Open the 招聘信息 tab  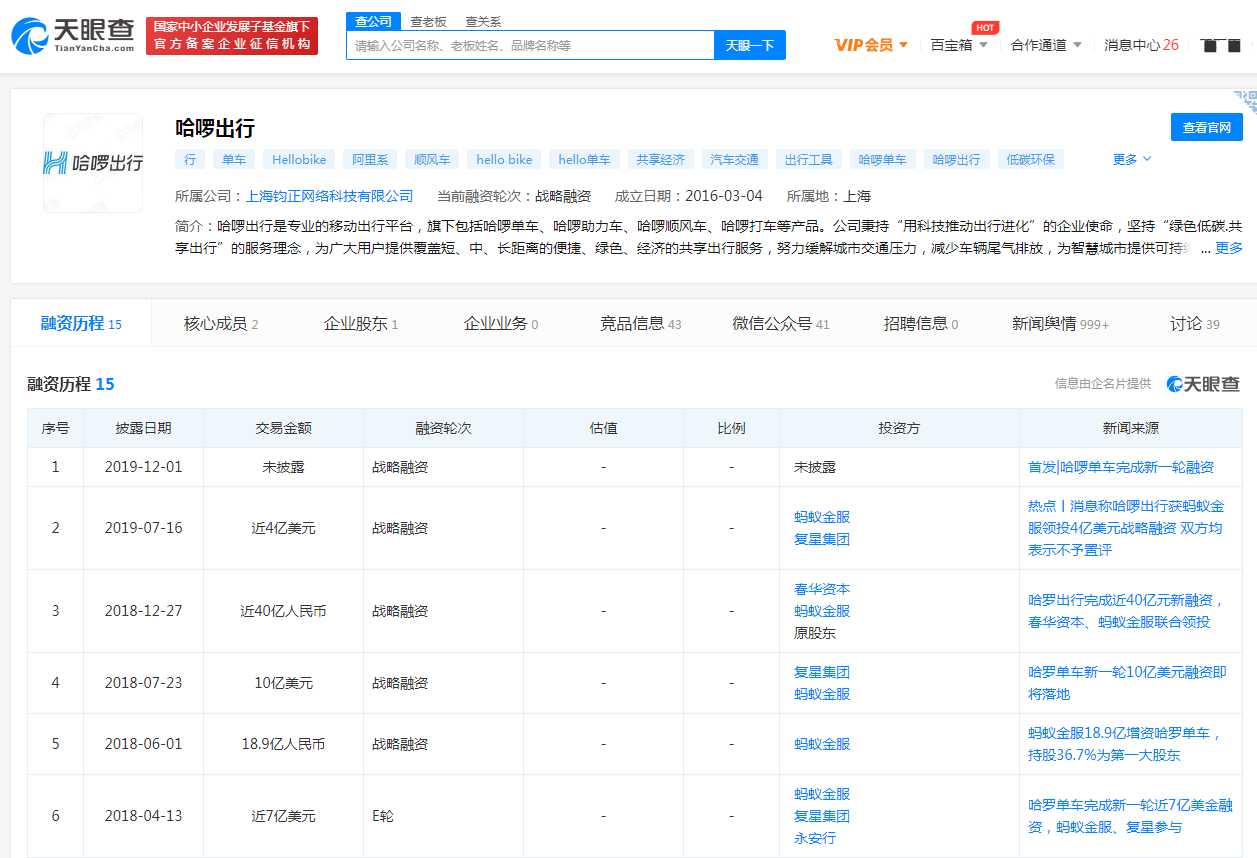coord(921,324)
